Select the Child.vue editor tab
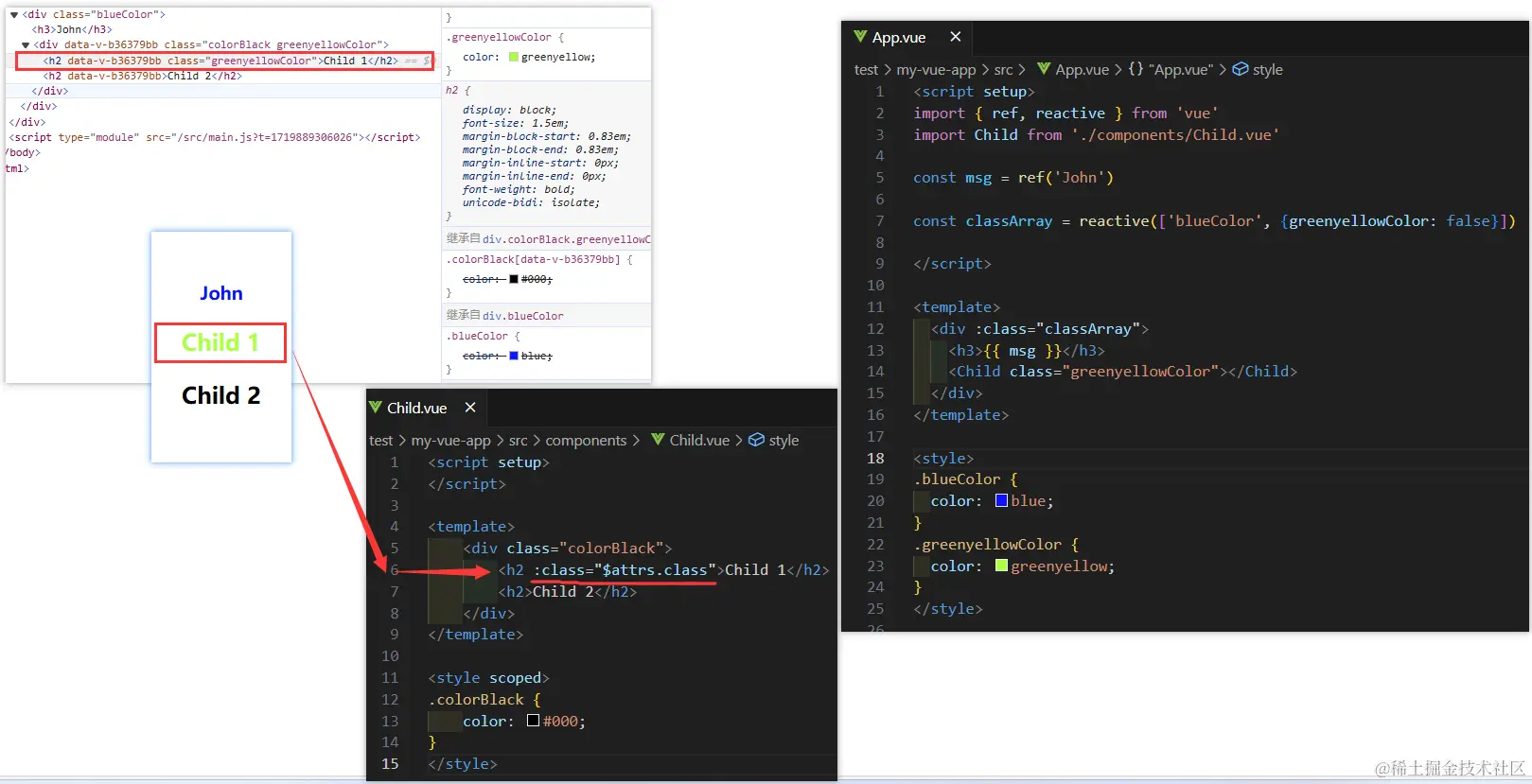 [426, 408]
